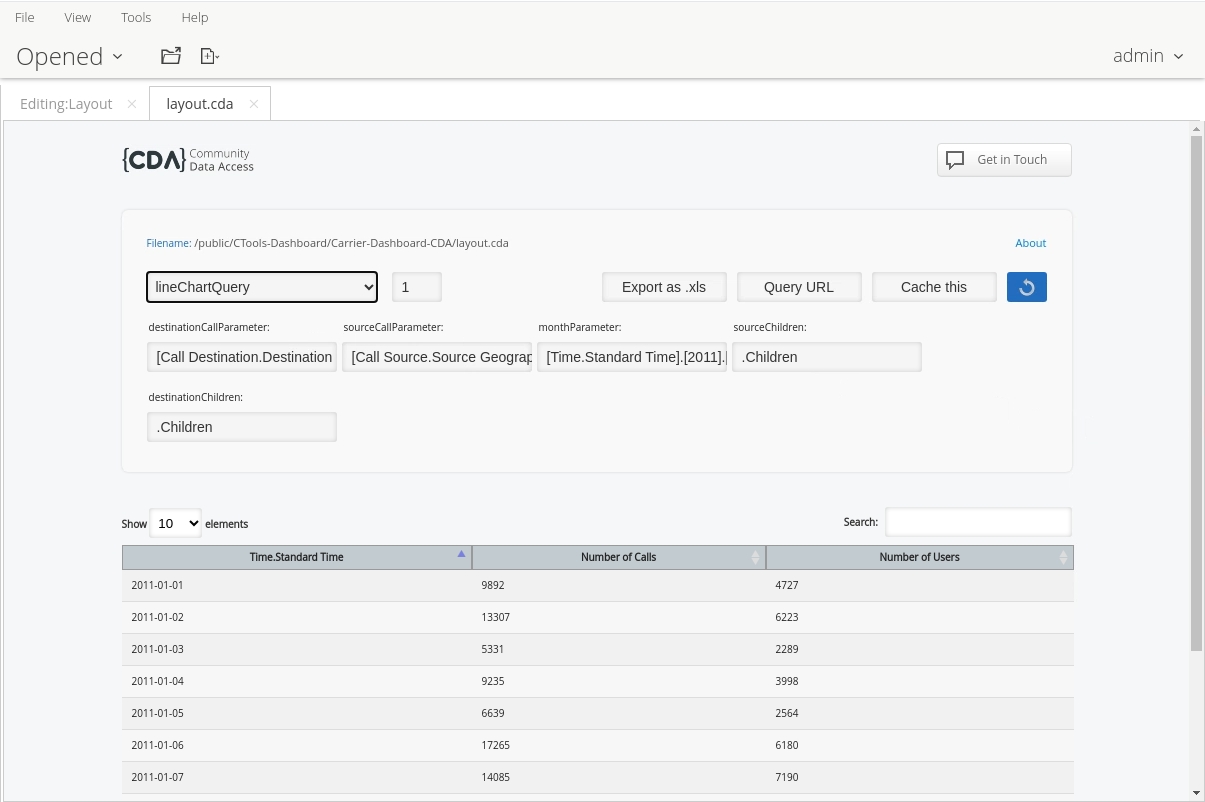This screenshot has width=1205, height=802.
Task: Close the layout.cda tab
Action: coord(254,104)
